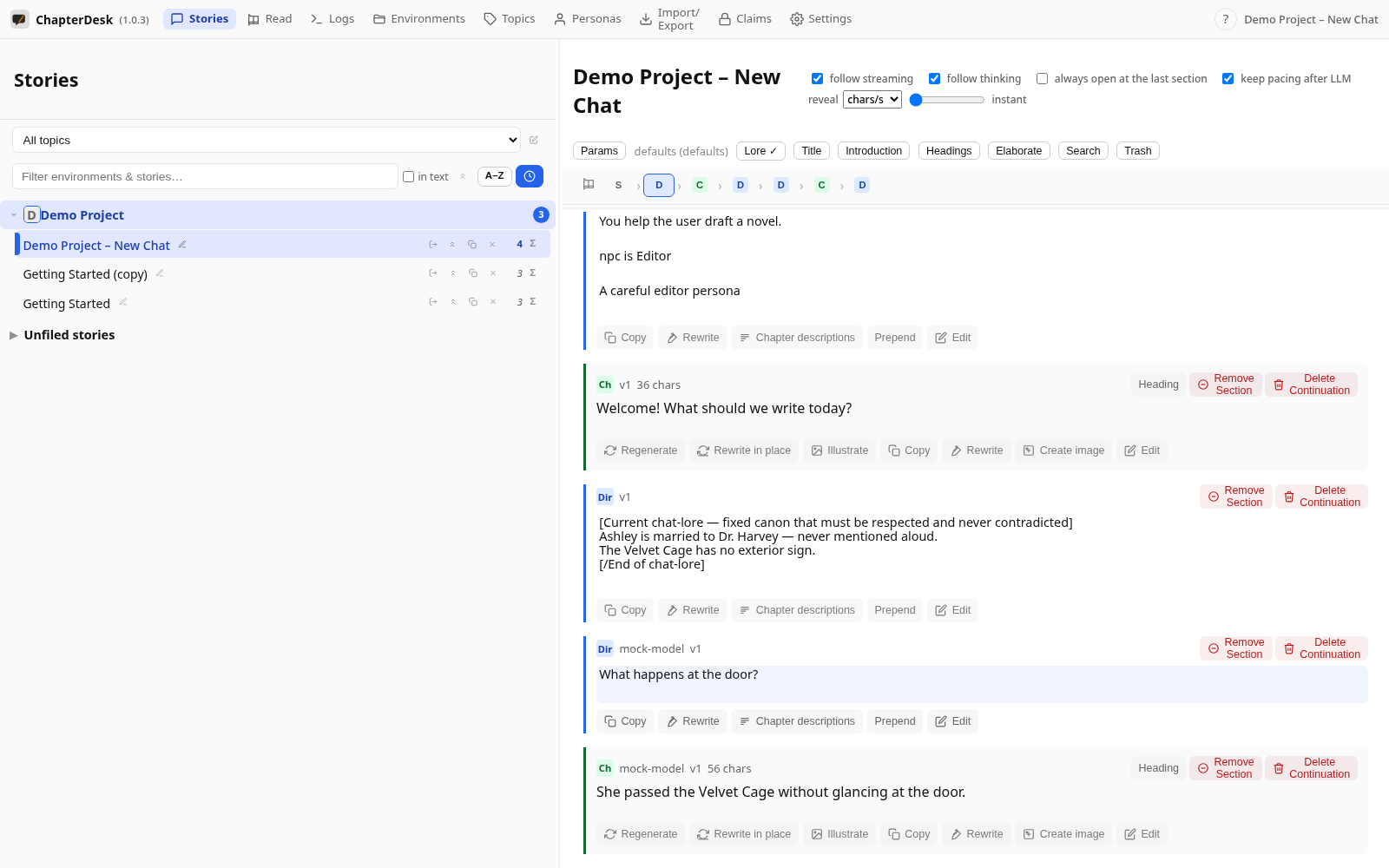
Task: Click the export arrow icon on Demo Project – New Chat
Action: point(433,245)
